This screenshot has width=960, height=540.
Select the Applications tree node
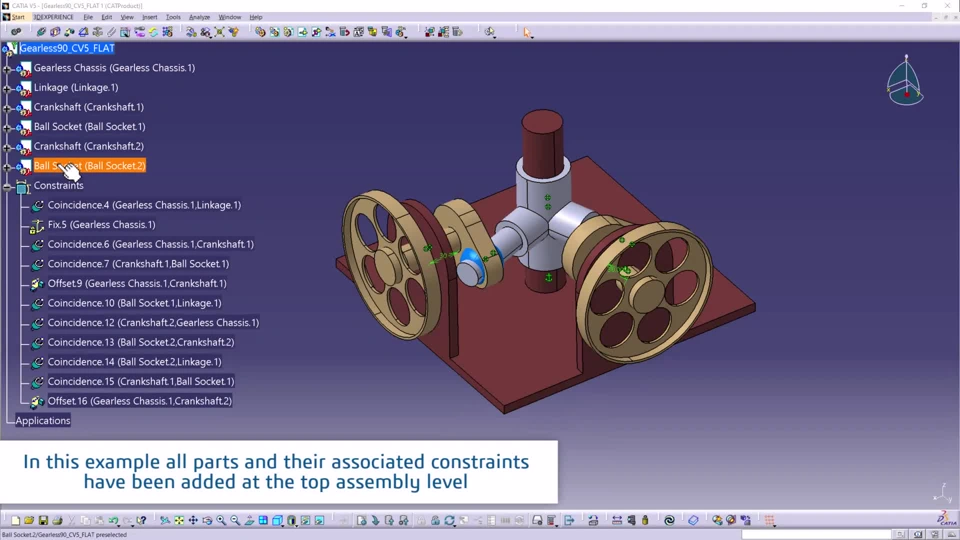(x=43, y=421)
